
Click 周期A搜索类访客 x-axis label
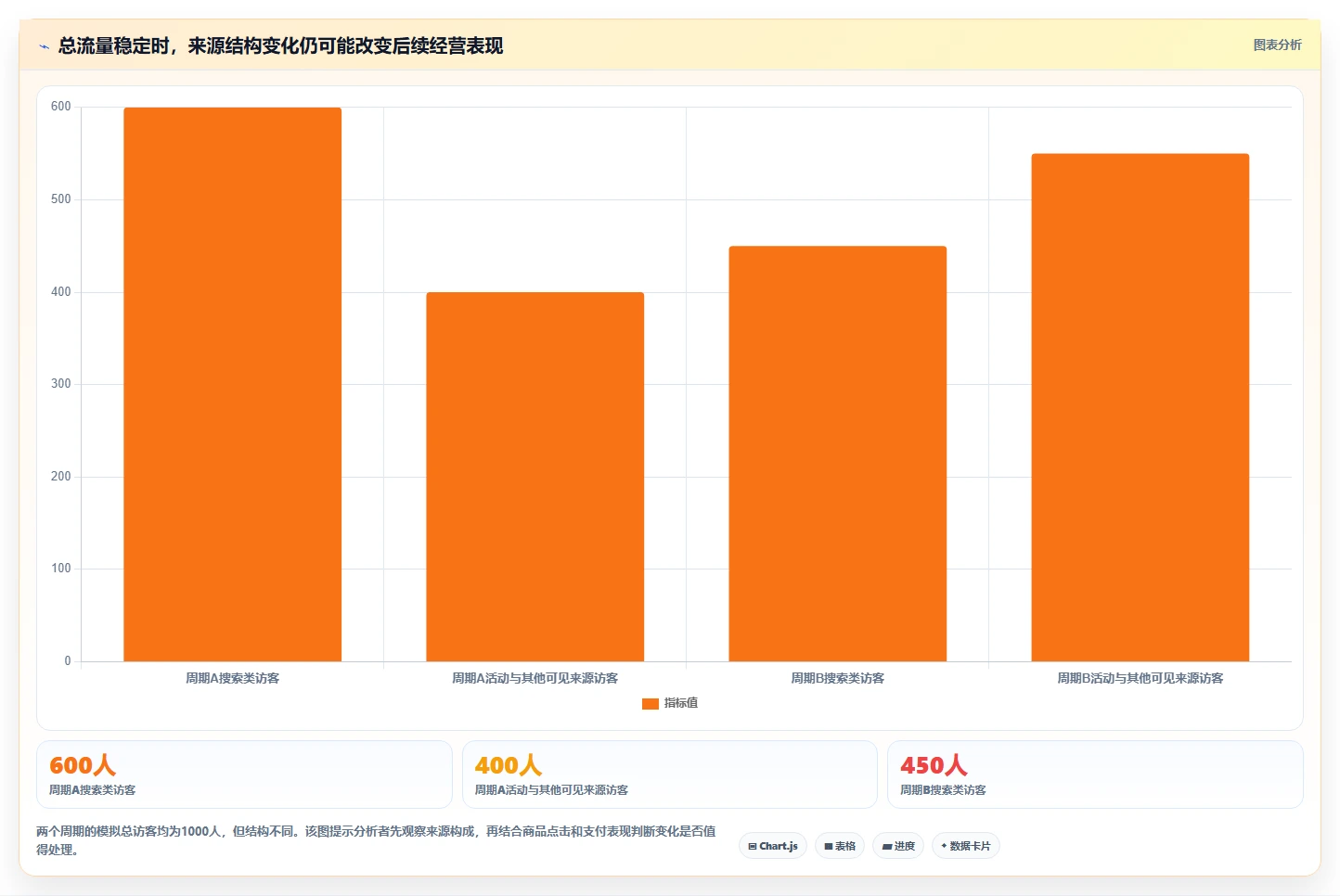[x=233, y=678]
